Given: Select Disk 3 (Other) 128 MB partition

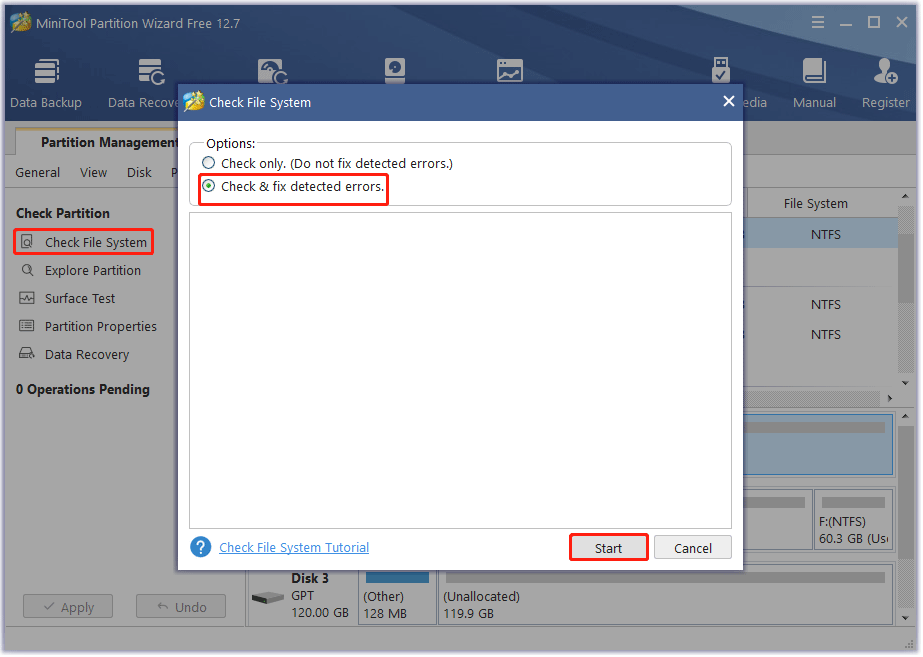Looking at the screenshot, I should pos(397,596).
